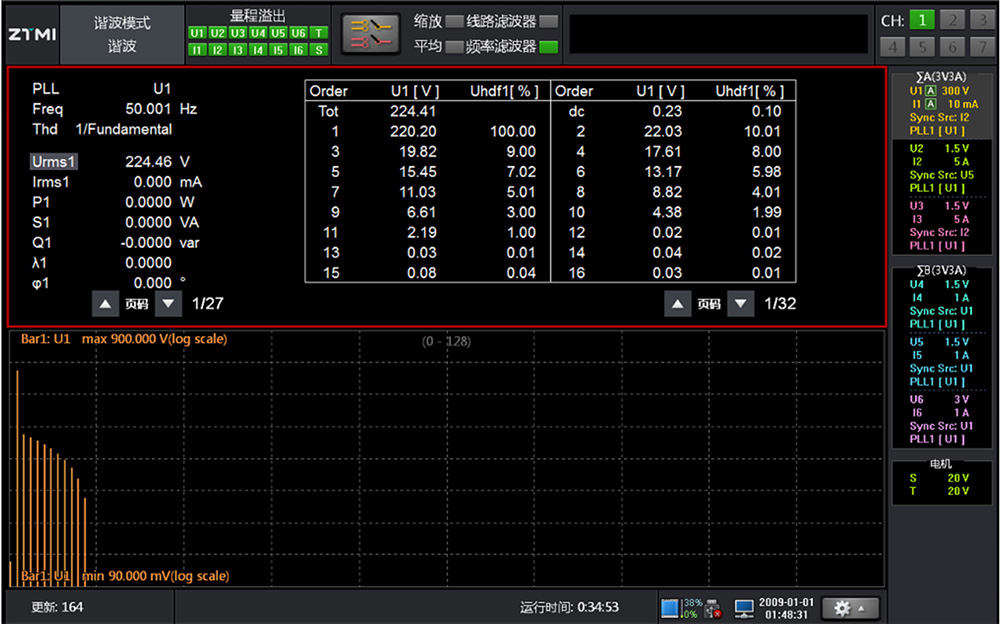1000x624 pixels.
Task: Click the harmonic bar graph area
Action: pos(445,458)
